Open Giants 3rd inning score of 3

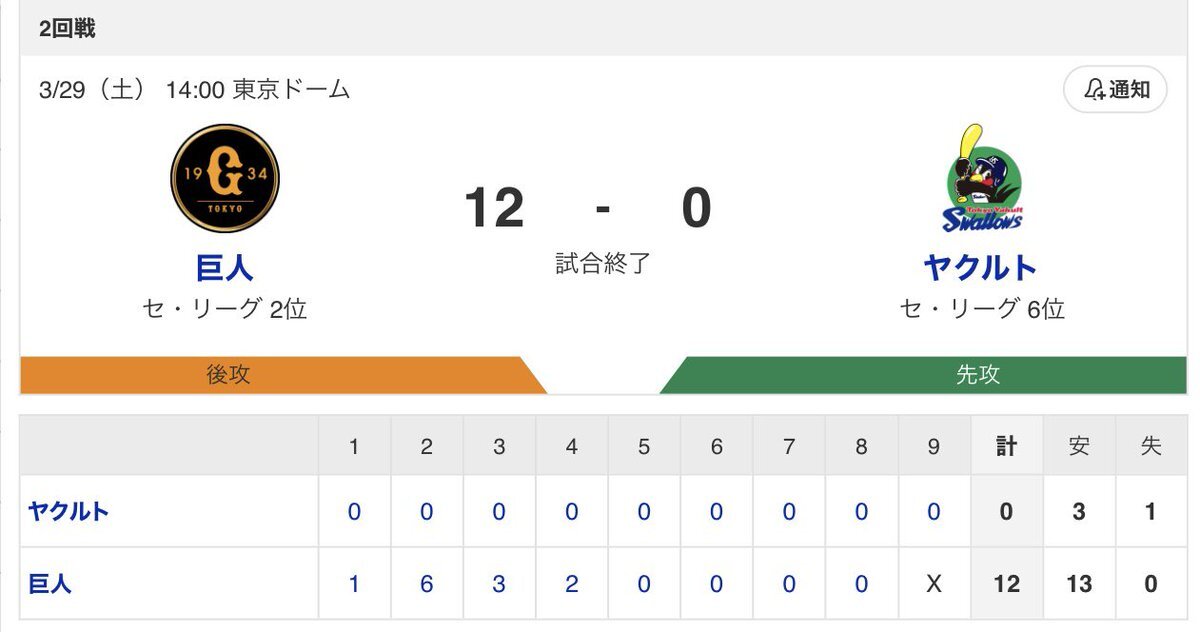point(499,583)
